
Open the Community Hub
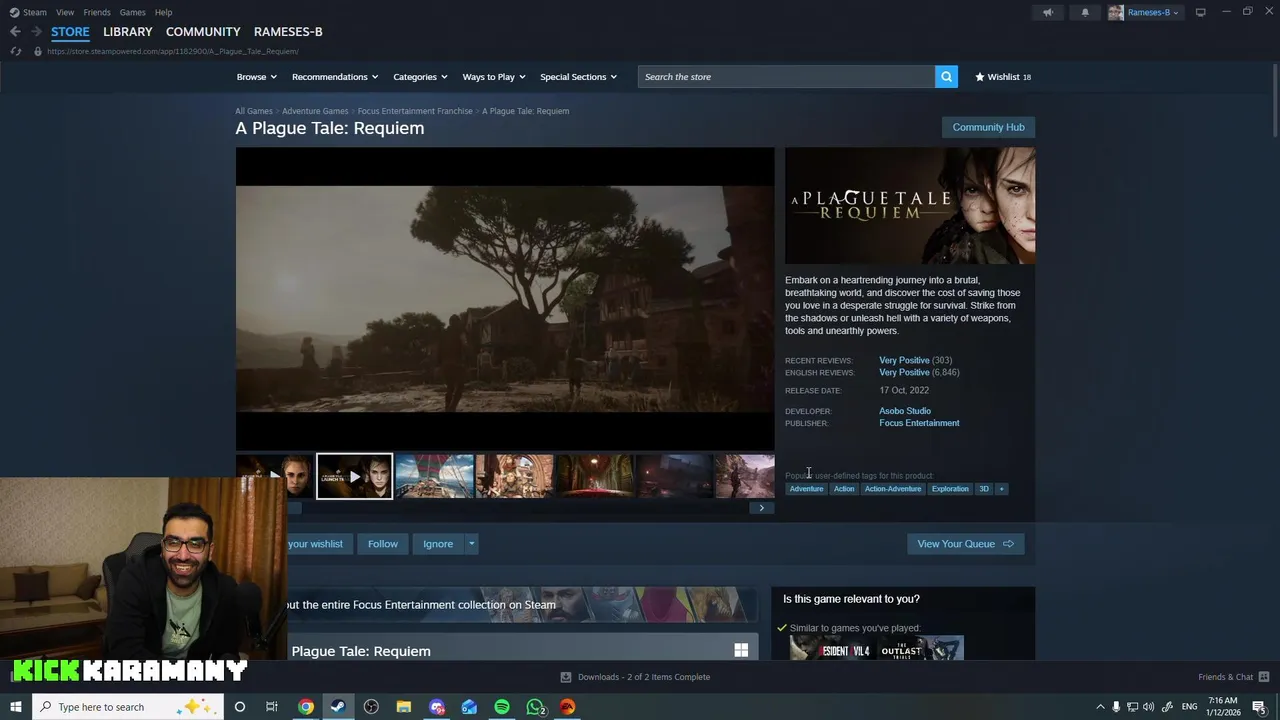tap(988, 127)
